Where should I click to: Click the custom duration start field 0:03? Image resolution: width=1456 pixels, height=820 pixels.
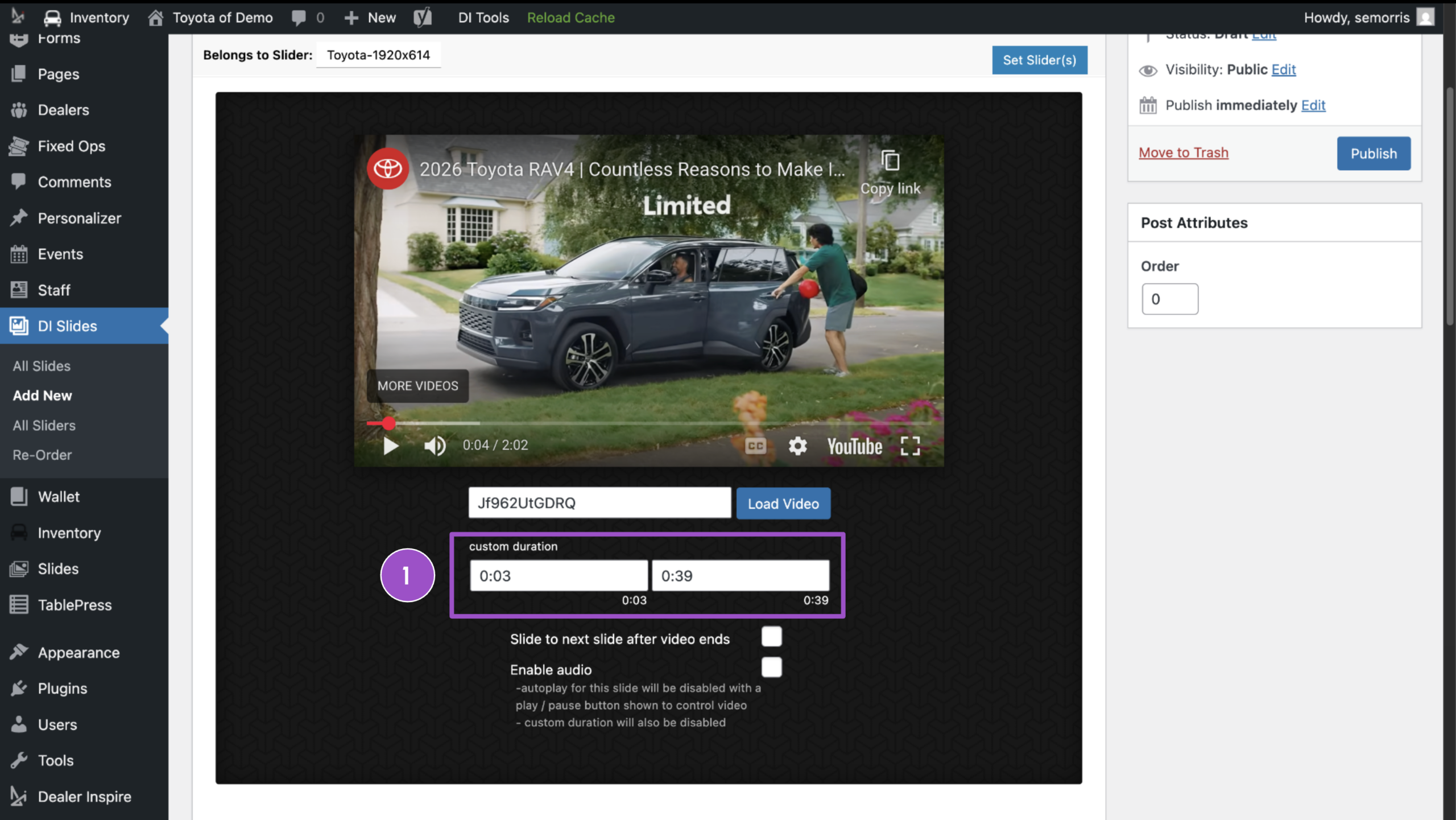[x=559, y=575]
